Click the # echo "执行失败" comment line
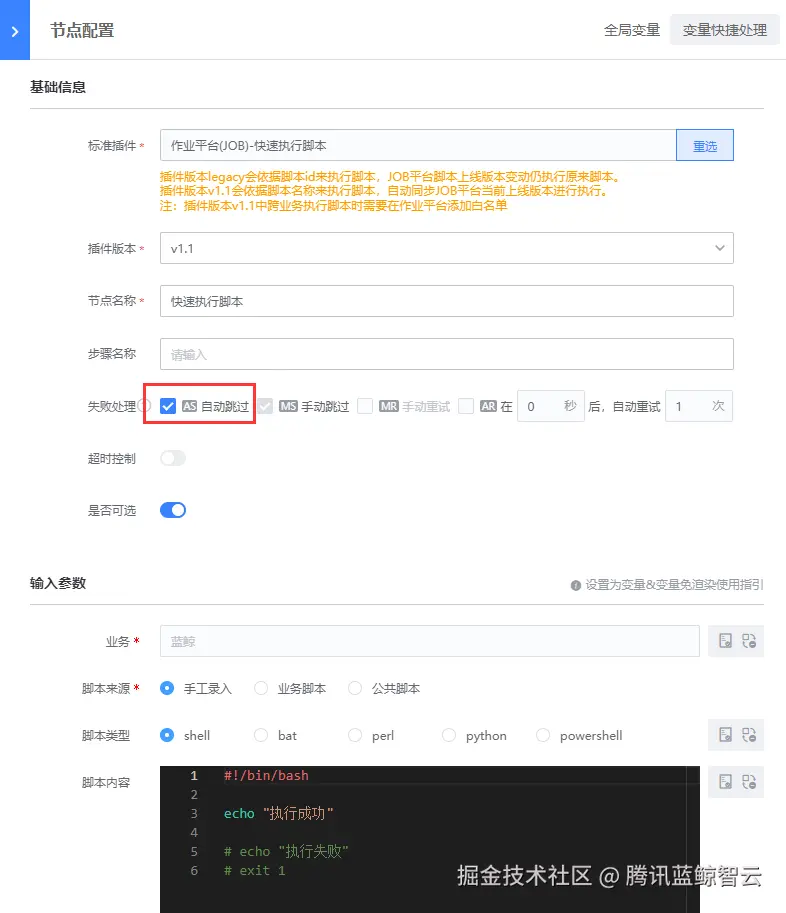The height and width of the screenshot is (913, 786). pos(286,851)
